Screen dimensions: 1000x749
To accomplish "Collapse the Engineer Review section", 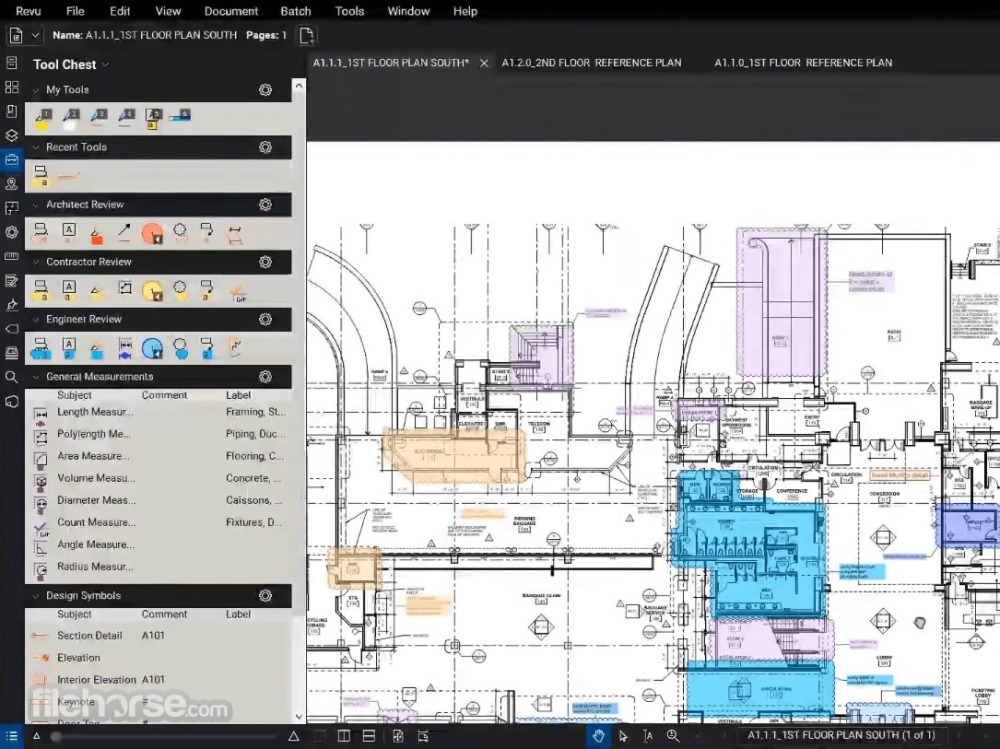I will click(36, 320).
